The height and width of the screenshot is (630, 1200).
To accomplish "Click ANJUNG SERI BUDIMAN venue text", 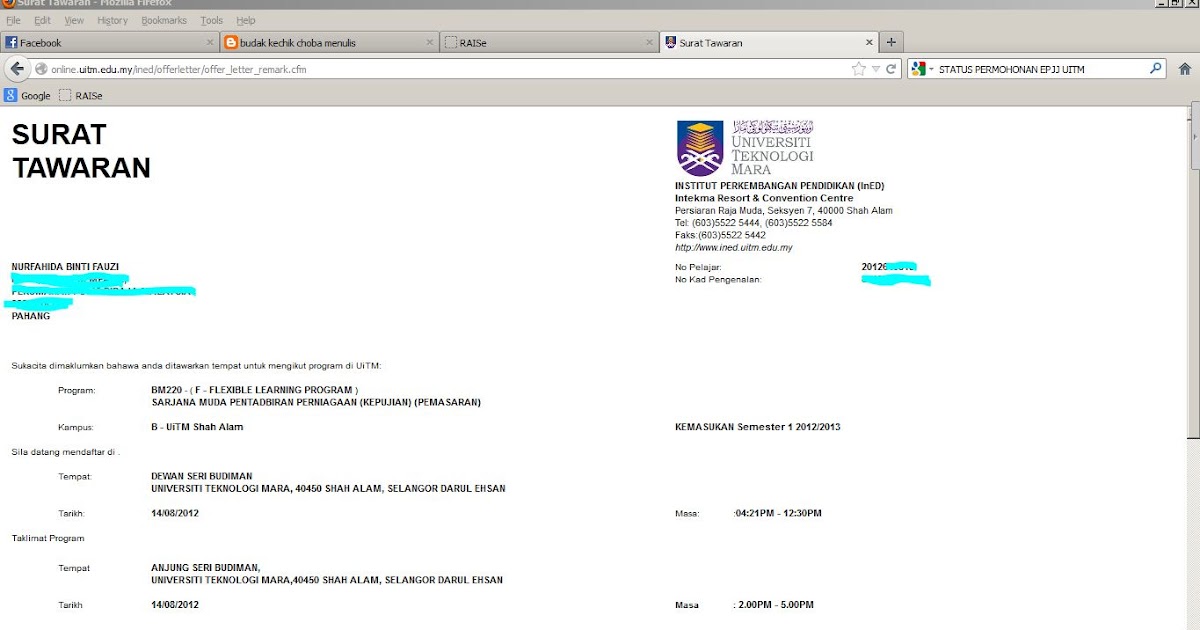I will click(205, 567).
